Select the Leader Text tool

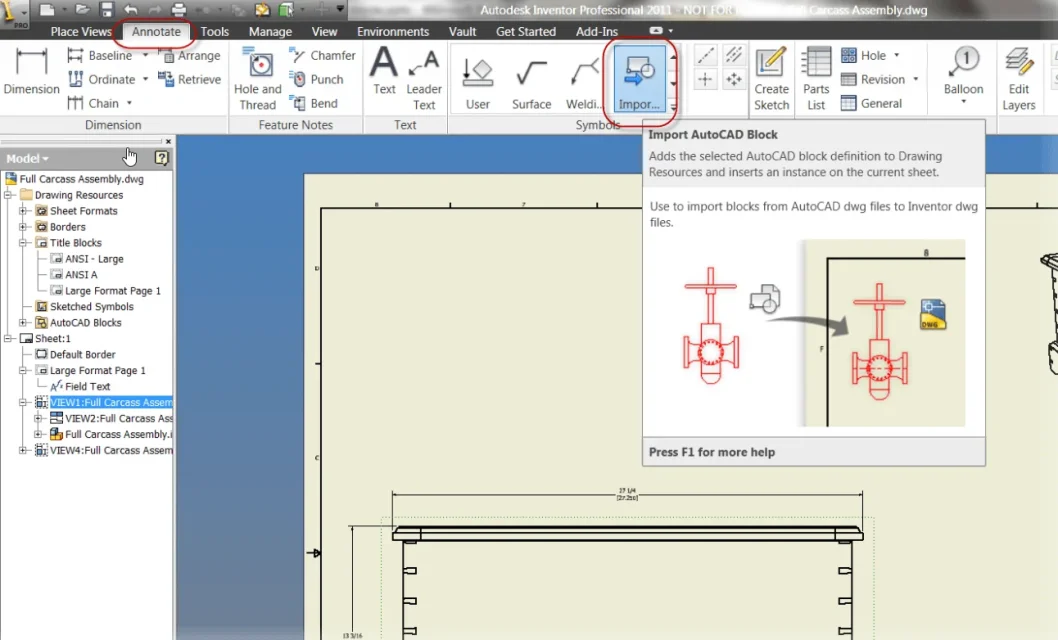(424, 79)
